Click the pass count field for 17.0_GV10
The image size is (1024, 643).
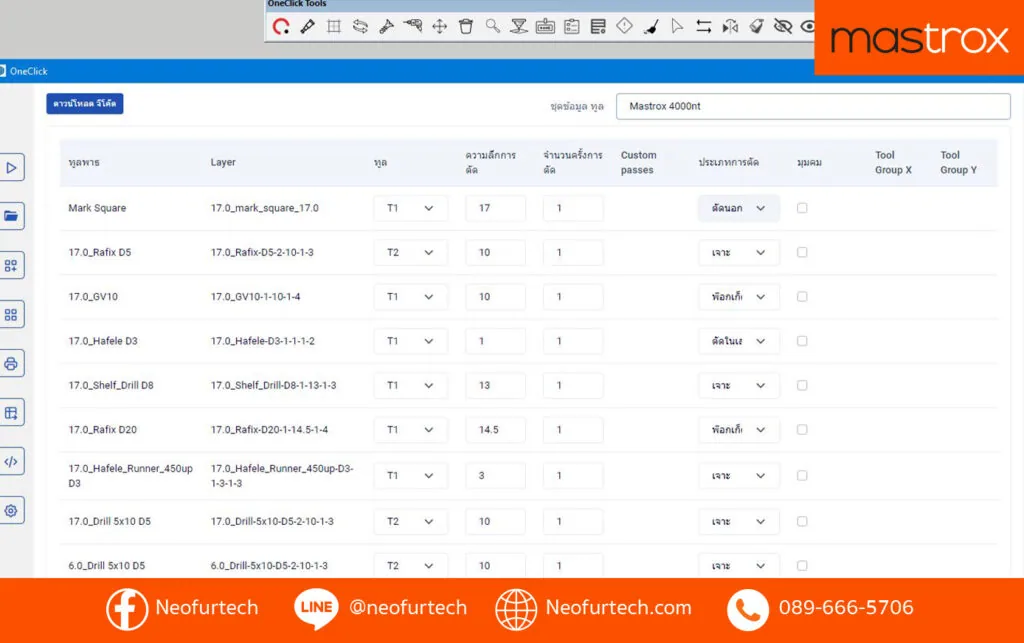pos(573,297)
